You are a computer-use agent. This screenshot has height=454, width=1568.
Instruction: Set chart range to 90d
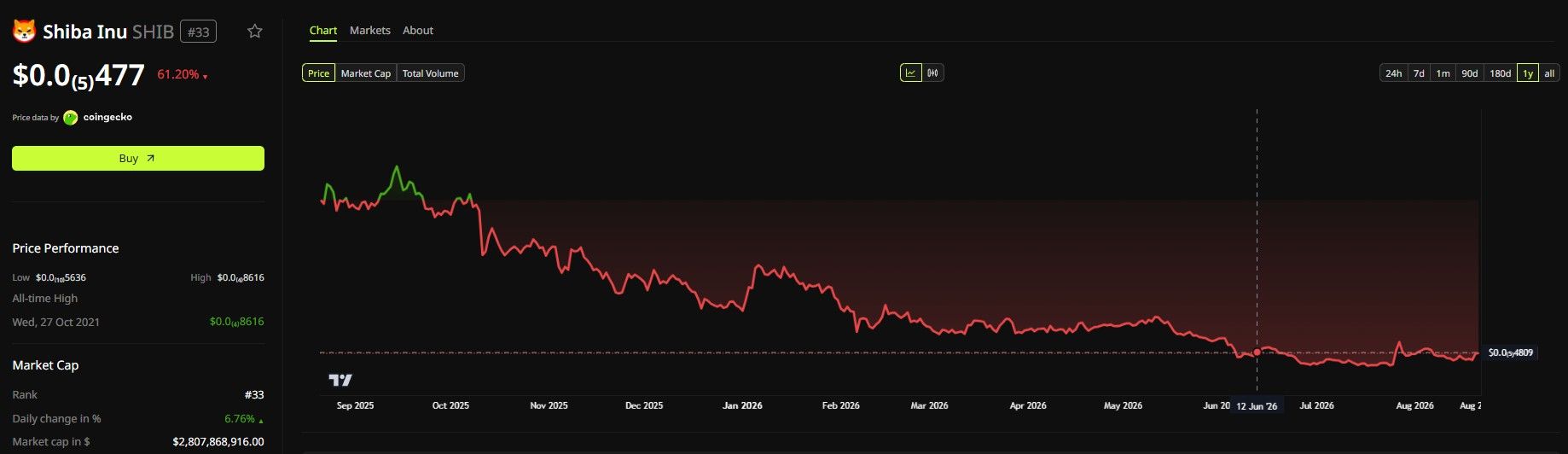[1469, 73]
